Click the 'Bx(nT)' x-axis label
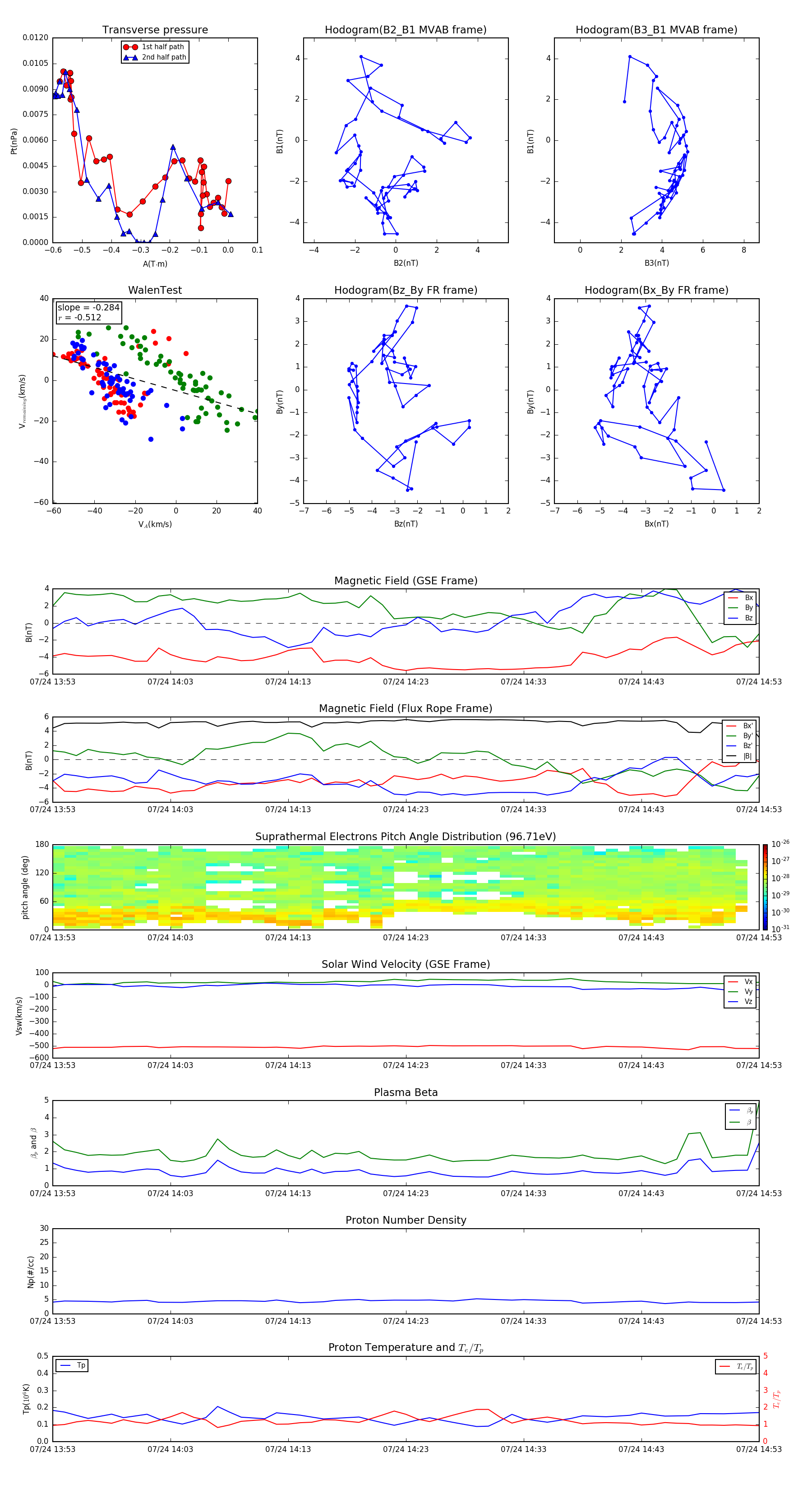Viewport: 812px width, 1489px height. point(656,524)
